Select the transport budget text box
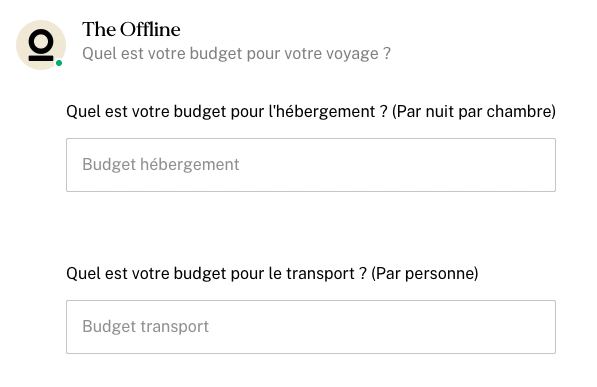The image size is (597, 387). [x=311, y=327]
